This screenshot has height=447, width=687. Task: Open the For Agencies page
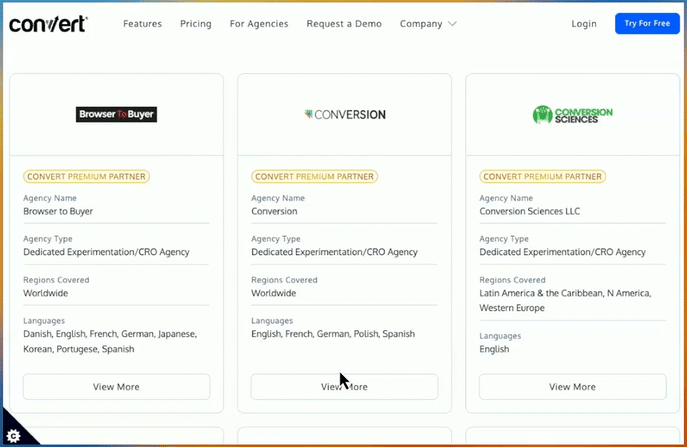(259, 23)
